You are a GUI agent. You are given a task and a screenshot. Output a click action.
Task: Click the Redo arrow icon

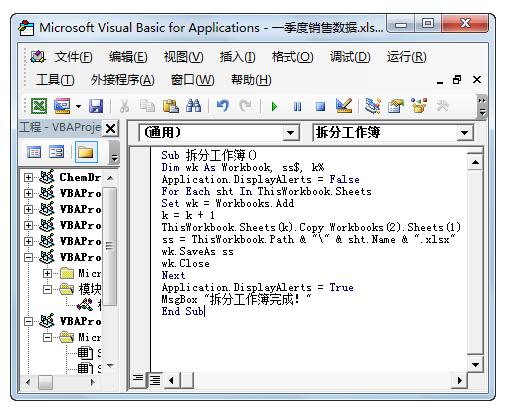pos(246,106)
